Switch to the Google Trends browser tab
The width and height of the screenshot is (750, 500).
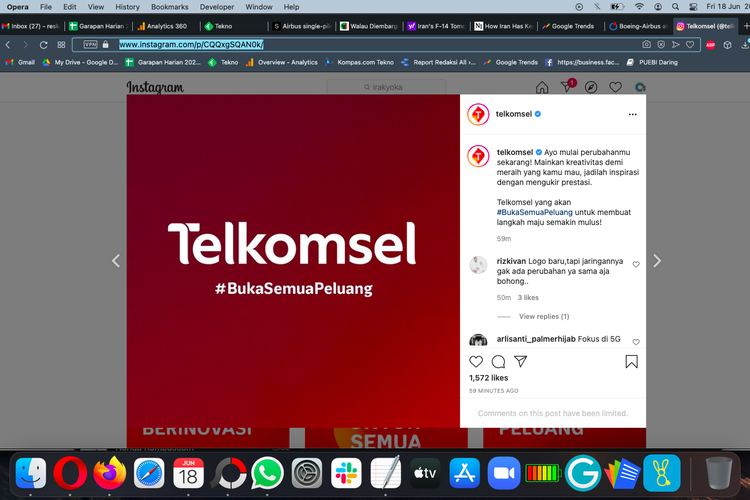[568, 26]
